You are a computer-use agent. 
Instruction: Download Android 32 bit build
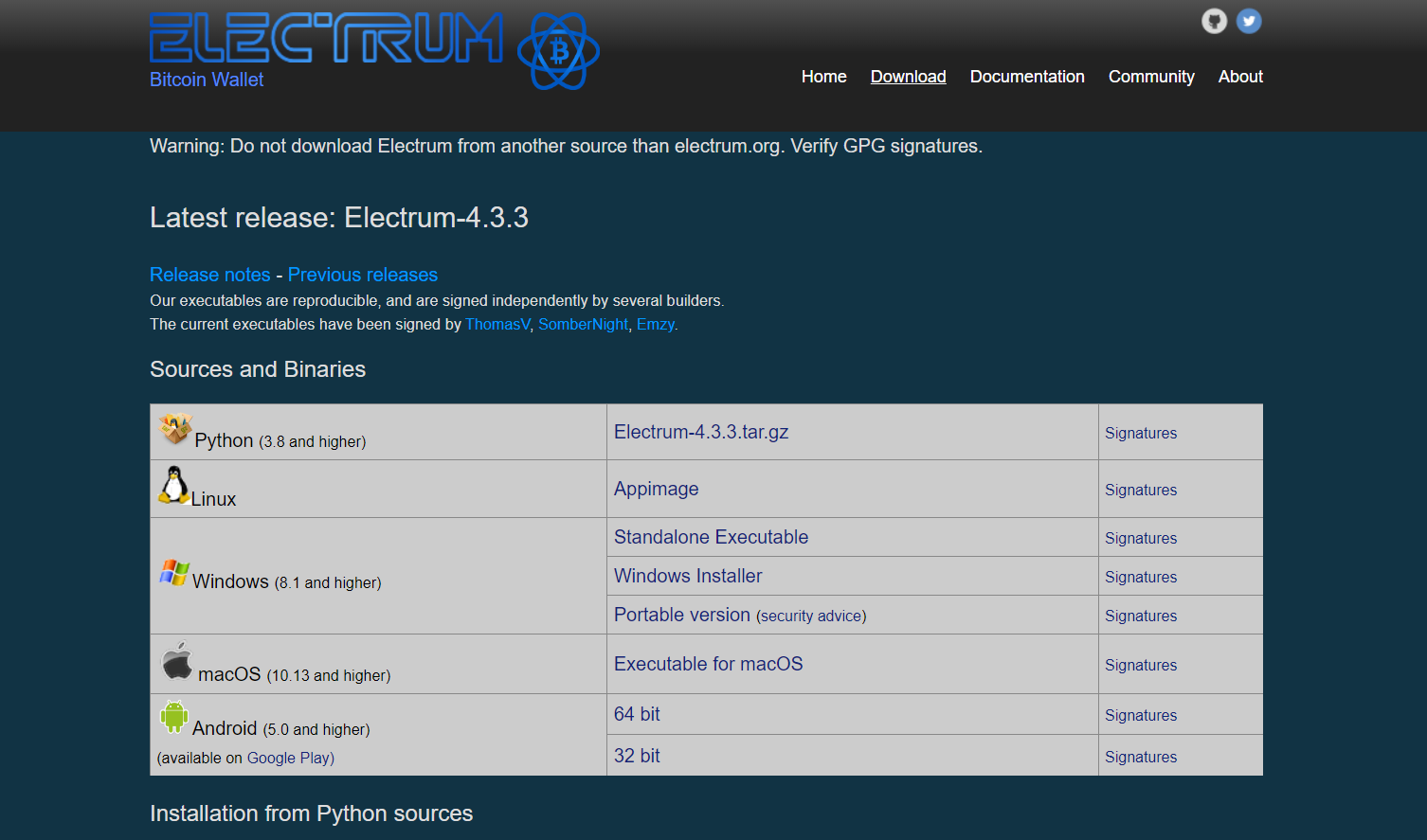(x=637, y=756)
